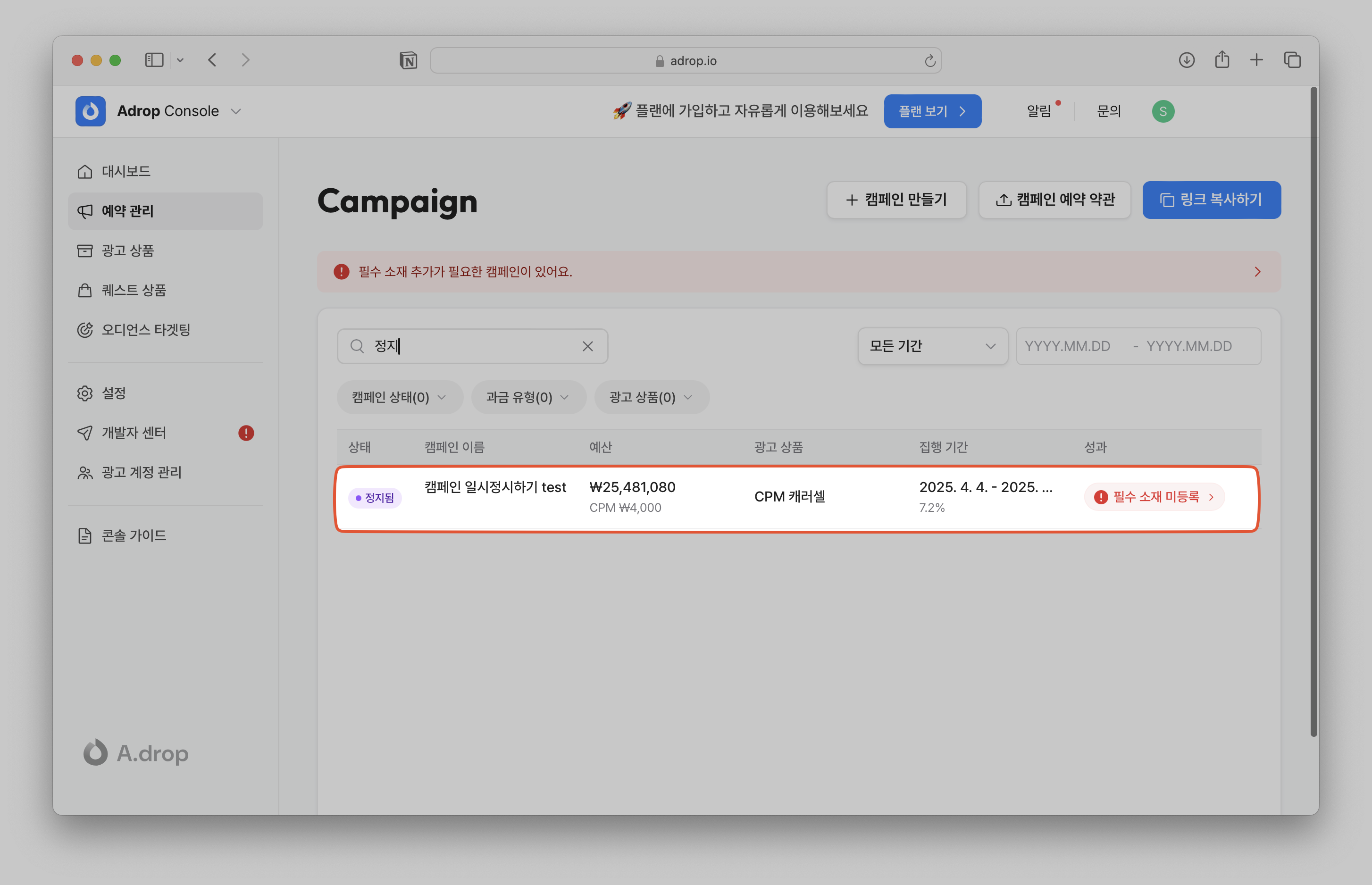Viewport: 1372px width, 885px height.
Task: Click the Safari downloads icon
Action: [1187, 60]
